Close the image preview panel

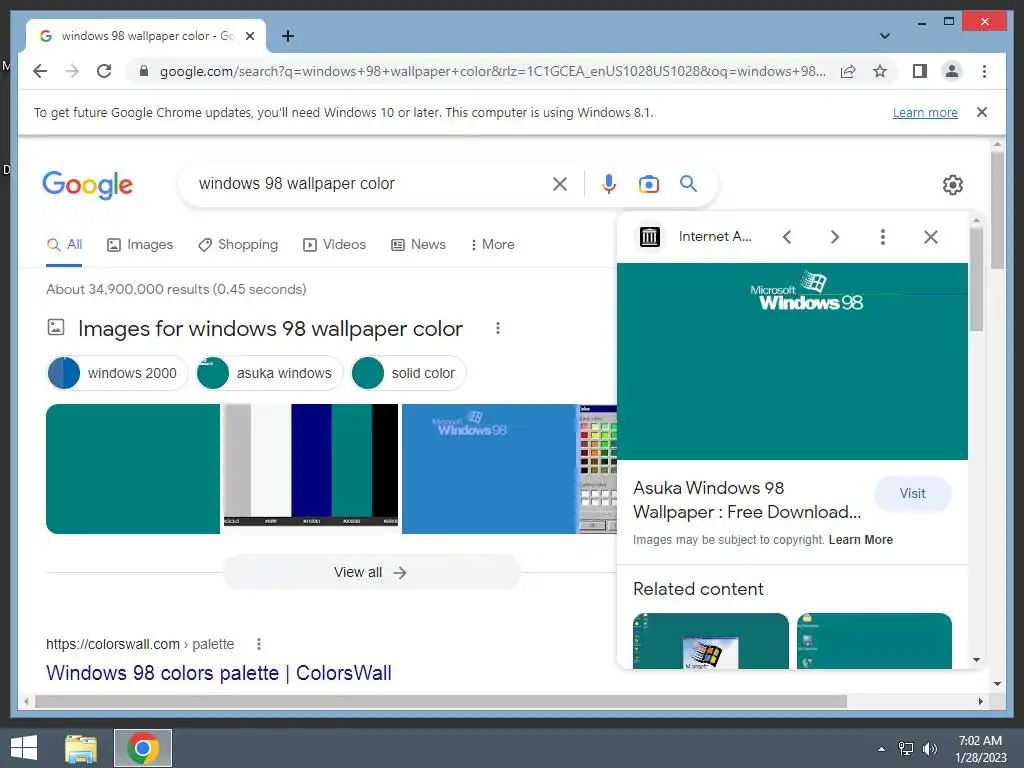pyautogui.click(x=931, y=237)
